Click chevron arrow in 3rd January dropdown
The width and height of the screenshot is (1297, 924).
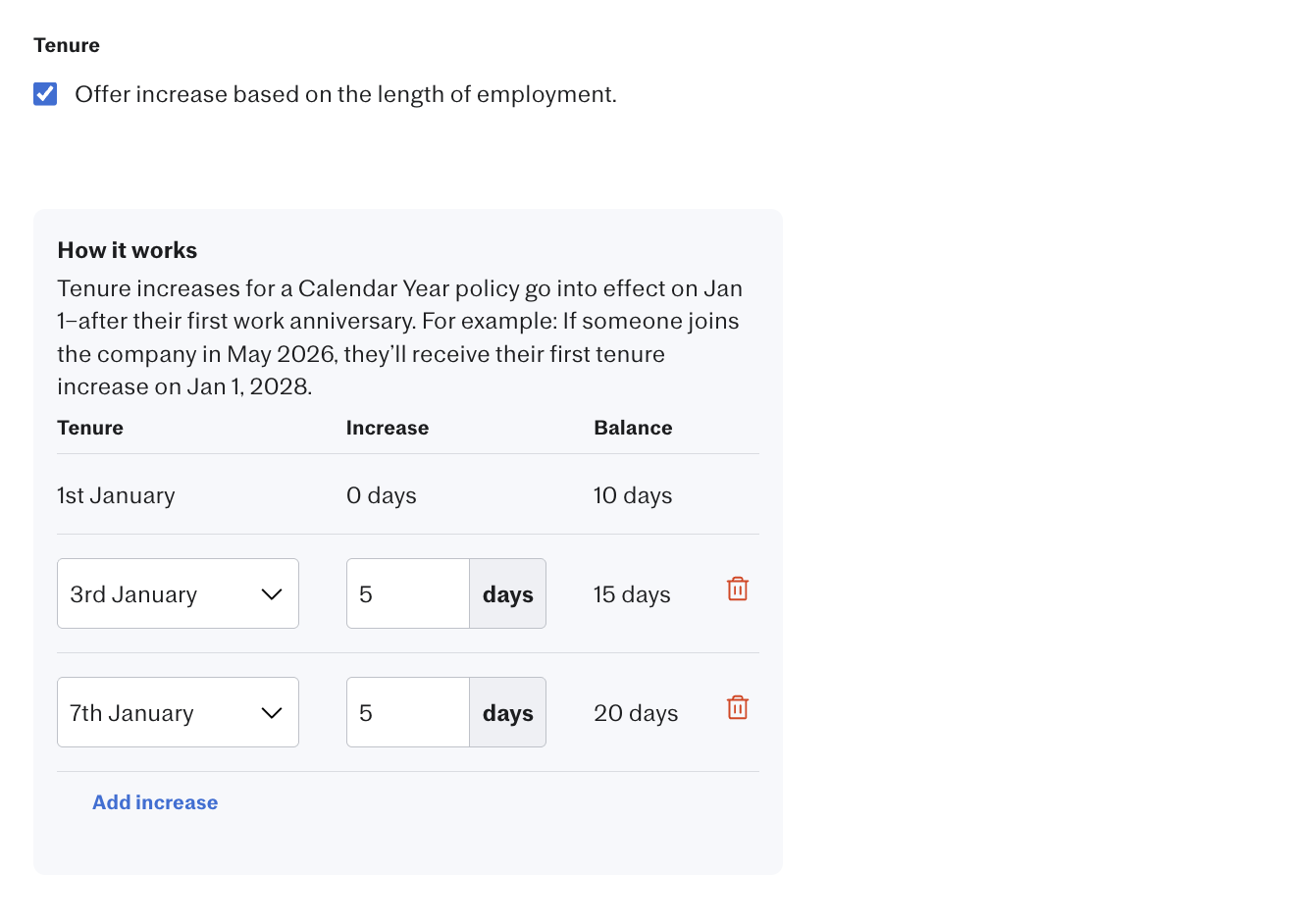(x=272, y=594)
